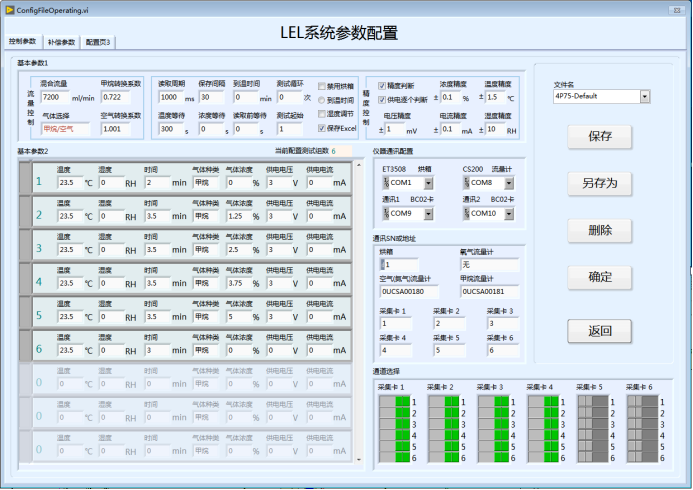Click the 气体浓度 field showing 1.25 in row 2
Image resolution: width=693 pixels, height=490 pixels.
tap(239, 216)
